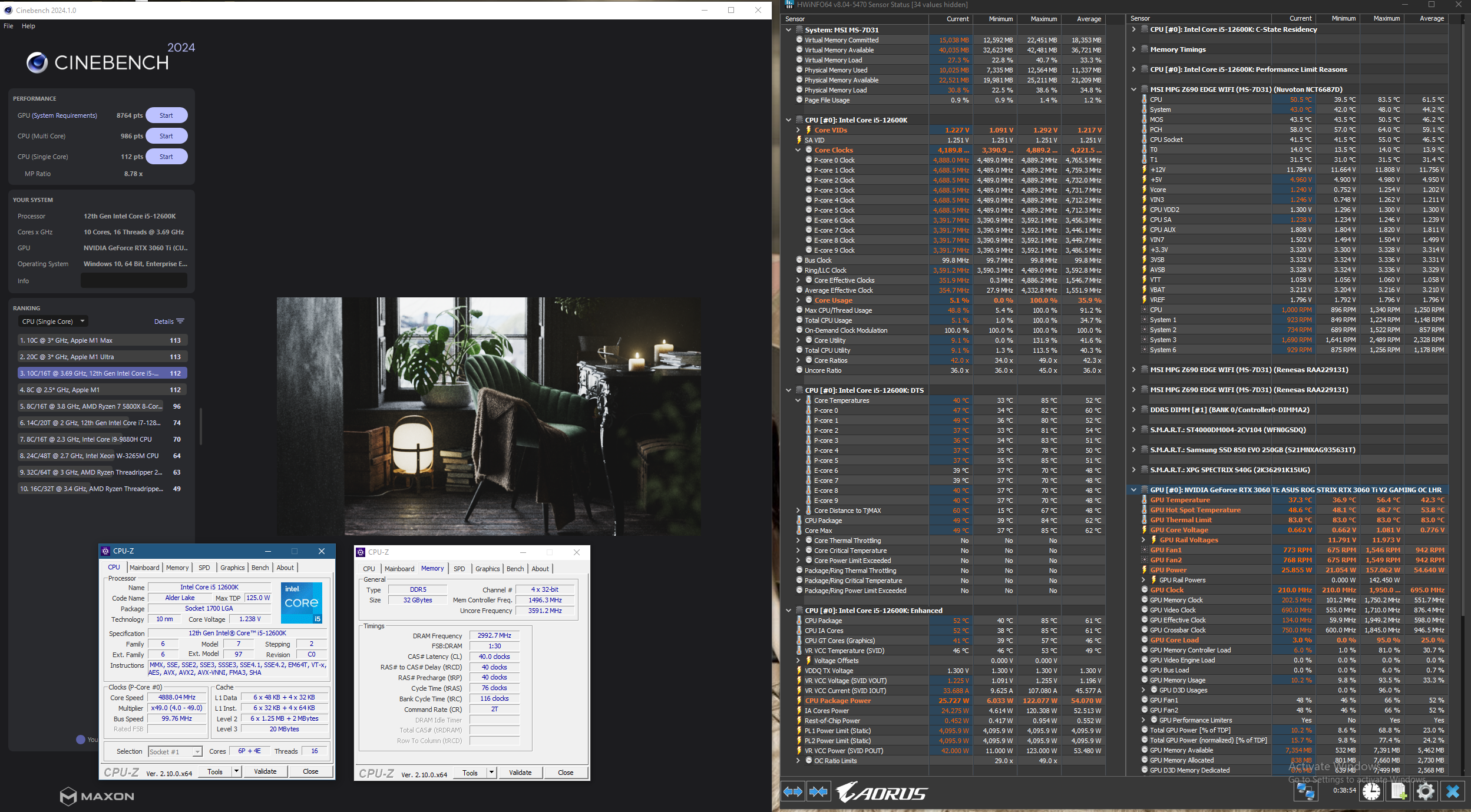Click Cinebench title bar app icon
The image size is (1471, 812).
click(8, 10)
